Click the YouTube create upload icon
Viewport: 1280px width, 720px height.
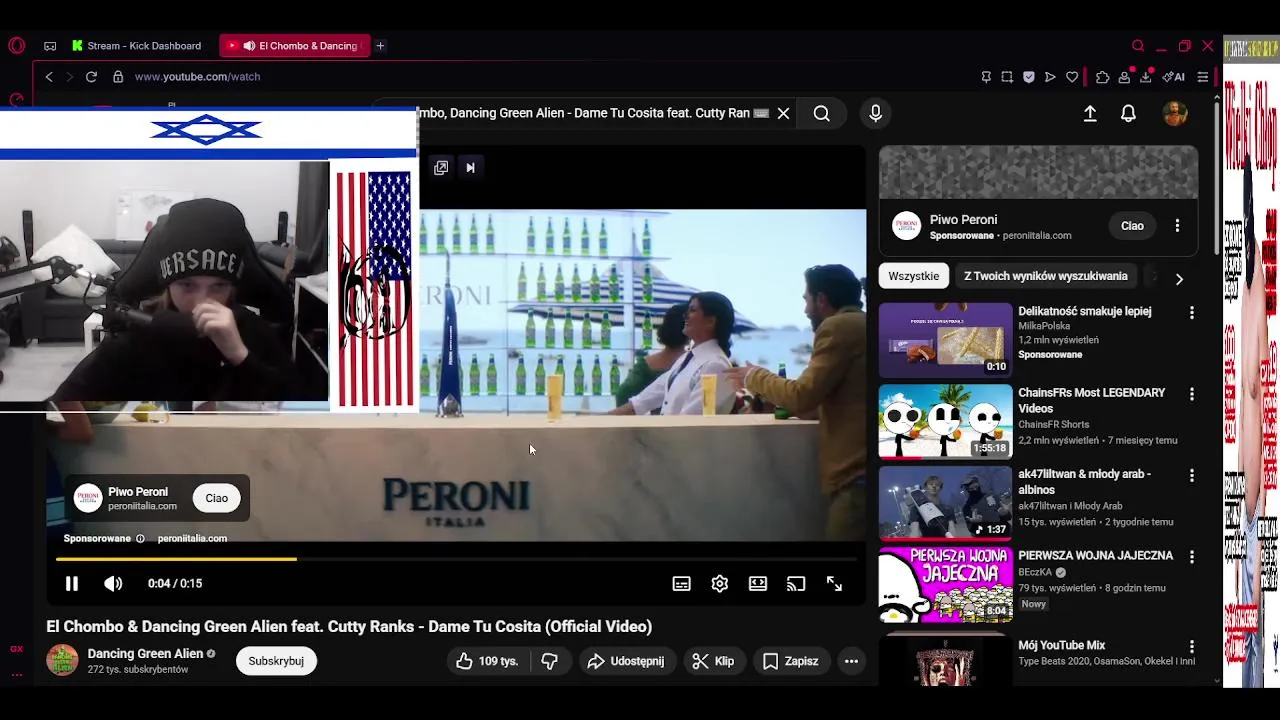1090,114
